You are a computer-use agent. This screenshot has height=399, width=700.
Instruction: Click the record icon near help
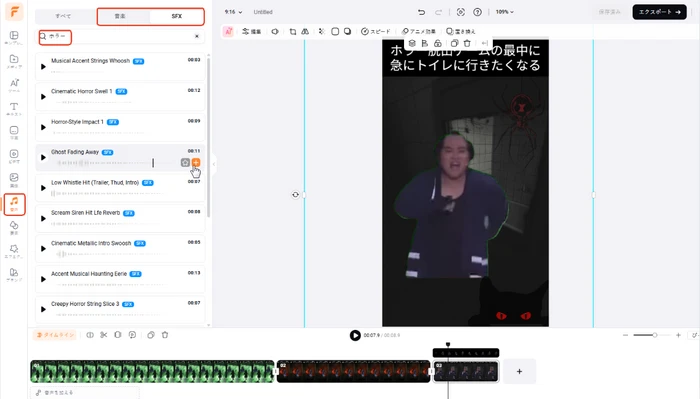[x=461, y=12]
